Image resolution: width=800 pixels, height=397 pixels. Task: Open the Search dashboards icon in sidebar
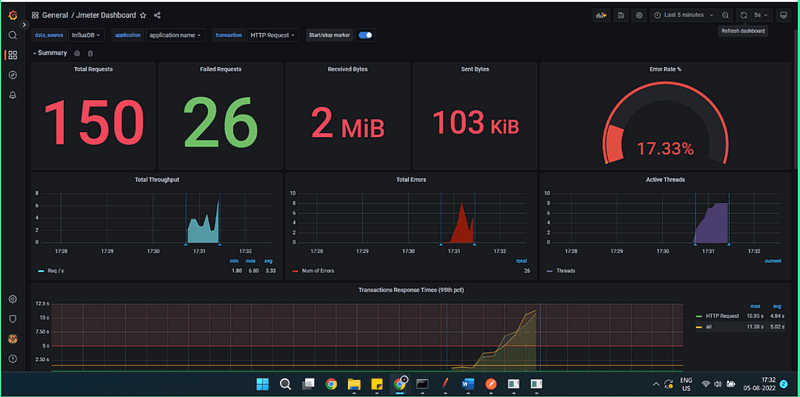click(13, 35)
